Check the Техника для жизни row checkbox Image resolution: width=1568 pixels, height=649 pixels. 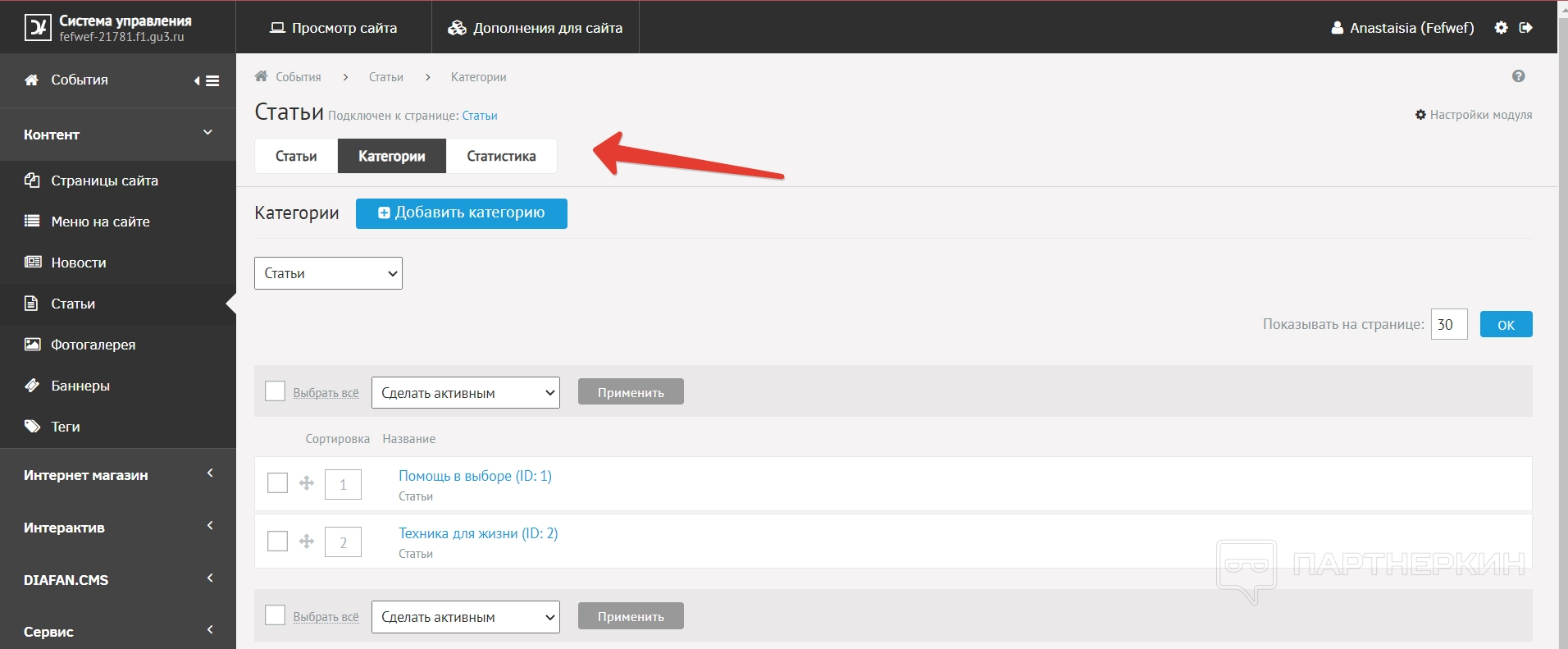click(x=278, y=541)
